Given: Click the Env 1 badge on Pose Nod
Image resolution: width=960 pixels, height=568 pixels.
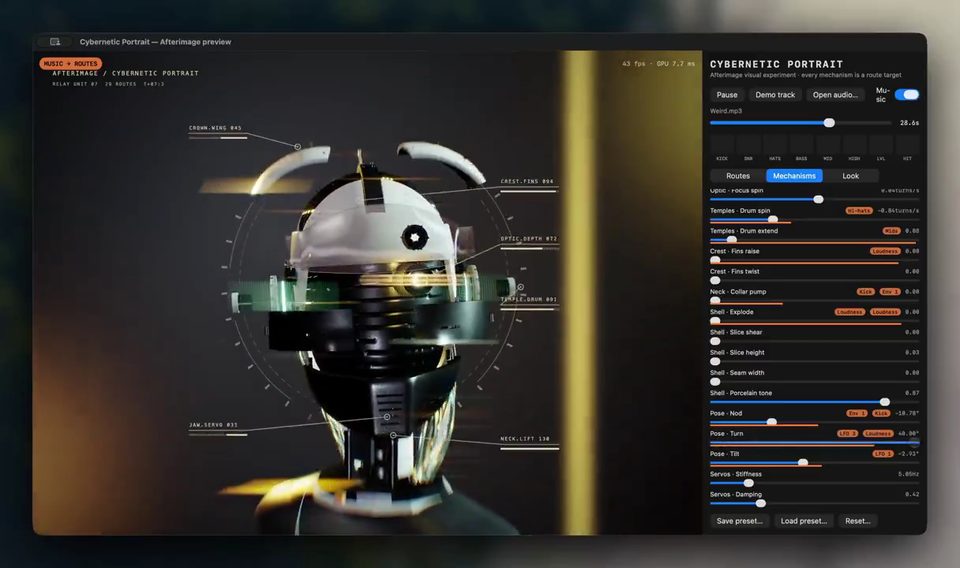Looking at the screenshot, I should pos(857,413).
